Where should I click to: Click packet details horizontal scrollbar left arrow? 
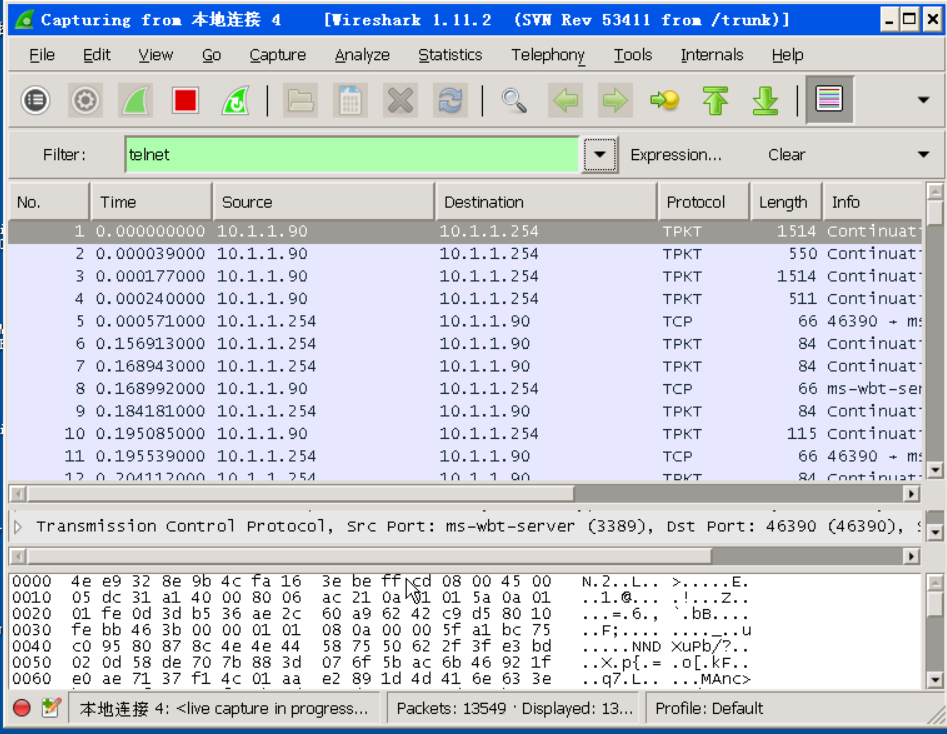pos(18,556)
